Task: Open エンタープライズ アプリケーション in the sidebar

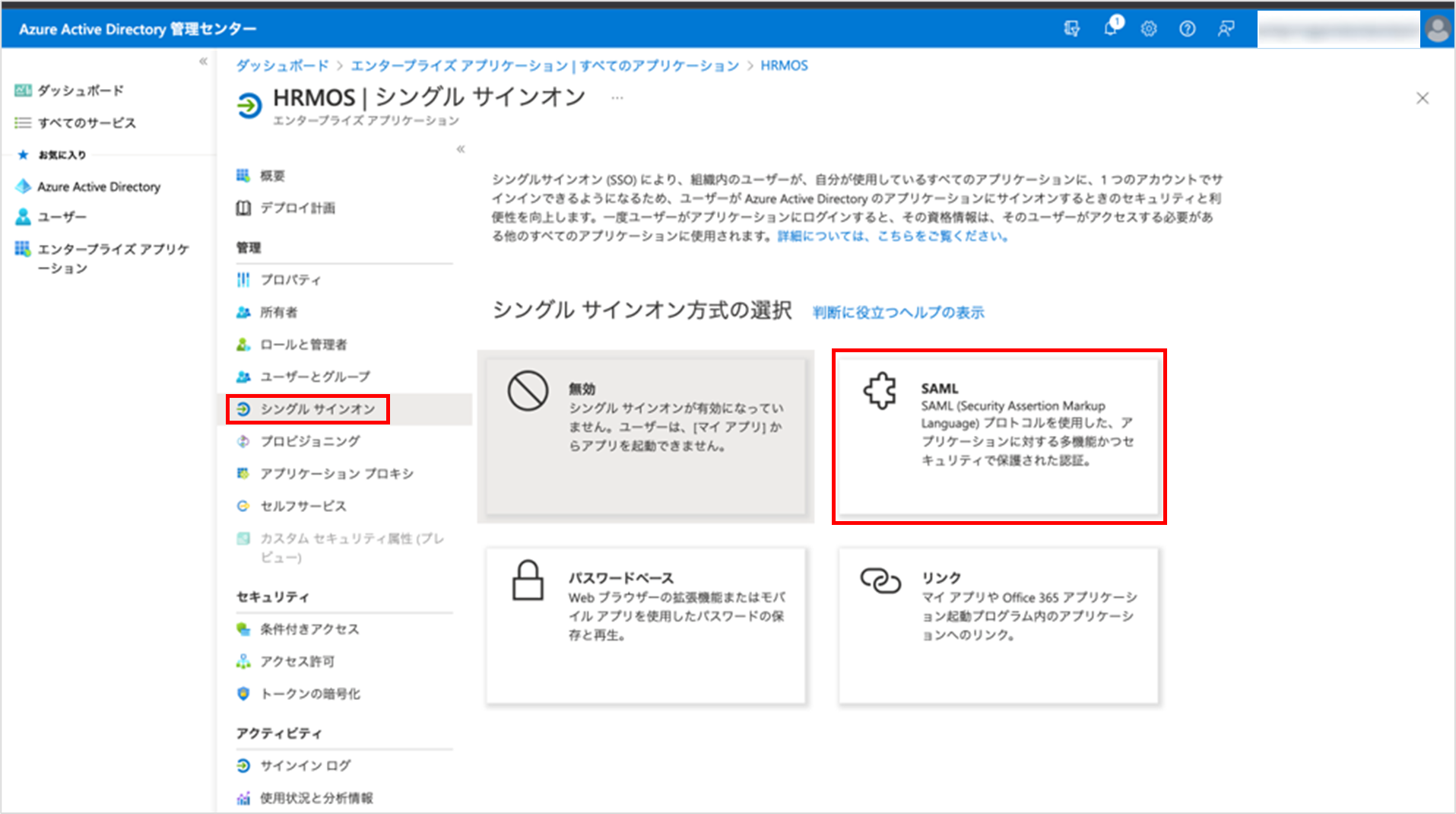Action: (102, 258)
